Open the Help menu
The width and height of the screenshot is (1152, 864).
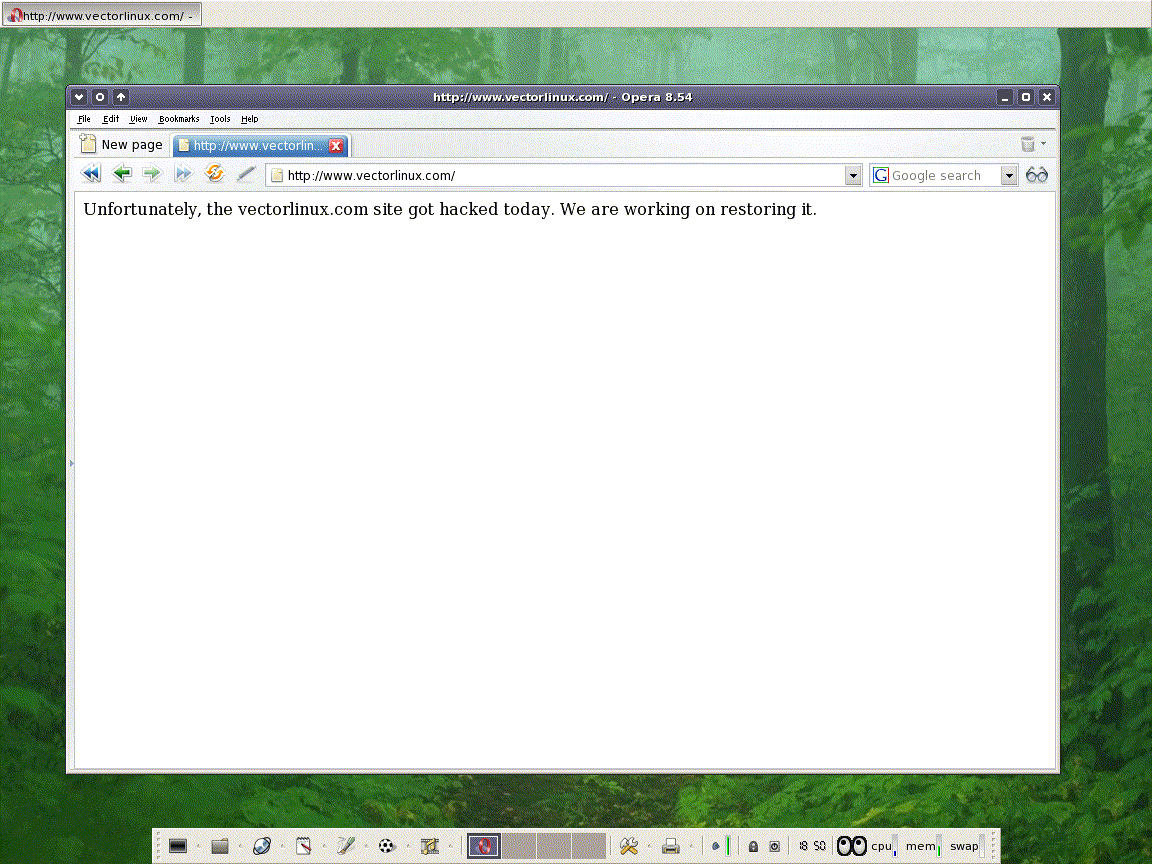coord(250,119)
